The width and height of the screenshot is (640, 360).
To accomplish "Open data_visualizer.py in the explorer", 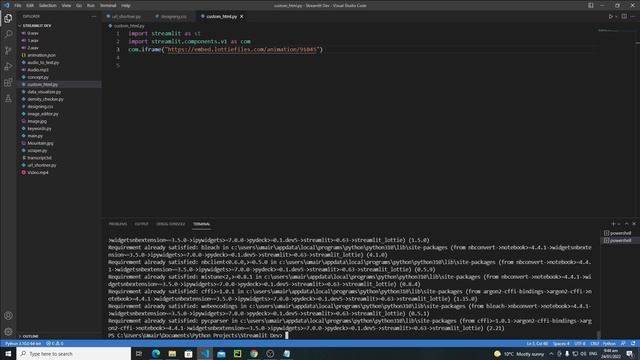I will (x=44, y=92).
